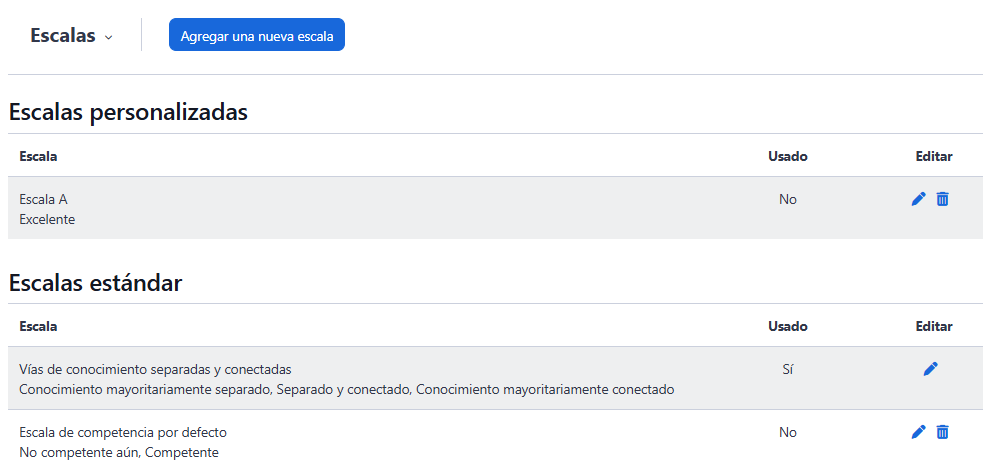This screenshot has width=993, height=469.
Task: Open the Escalas dropdown menu
Action: click(x=71, y=36)
